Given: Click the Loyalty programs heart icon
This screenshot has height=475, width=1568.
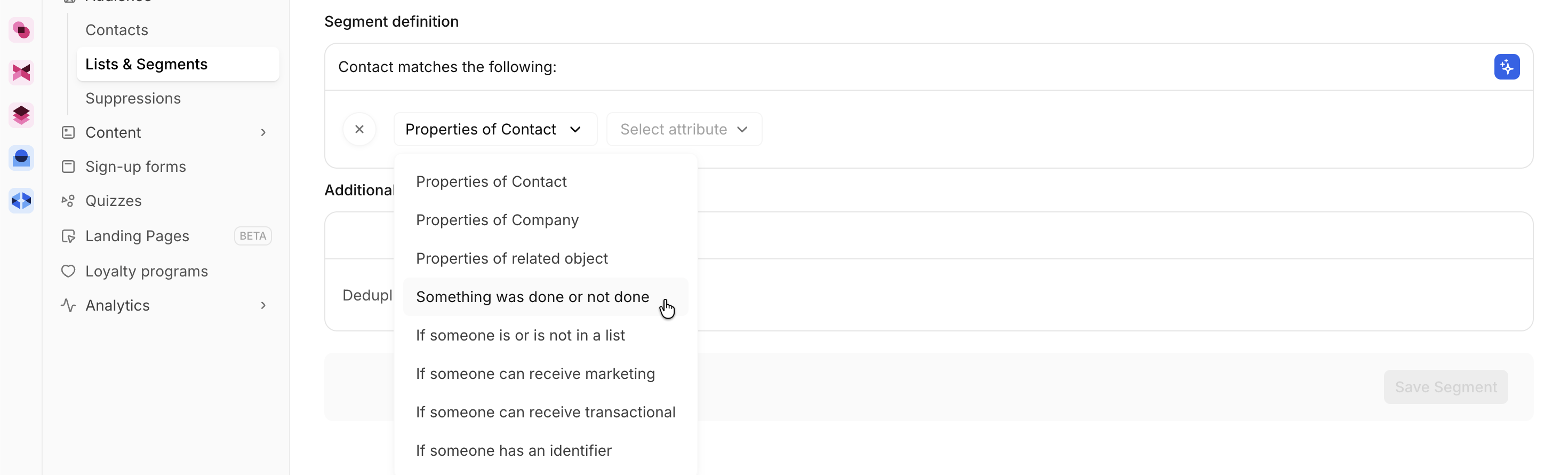Looking at the screenshot, I should (68, 271).
